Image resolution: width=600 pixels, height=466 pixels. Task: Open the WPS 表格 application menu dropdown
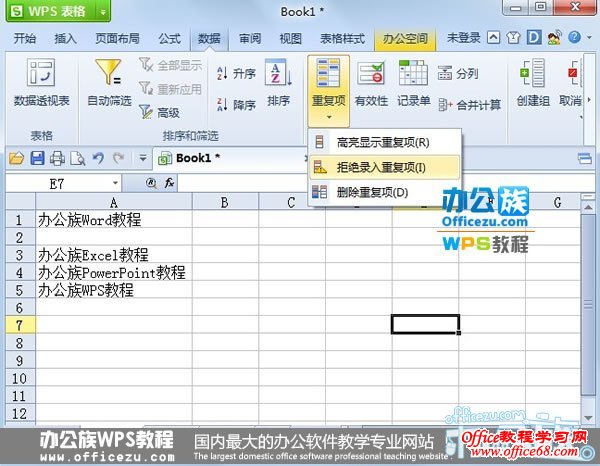[x=103, y=12]
